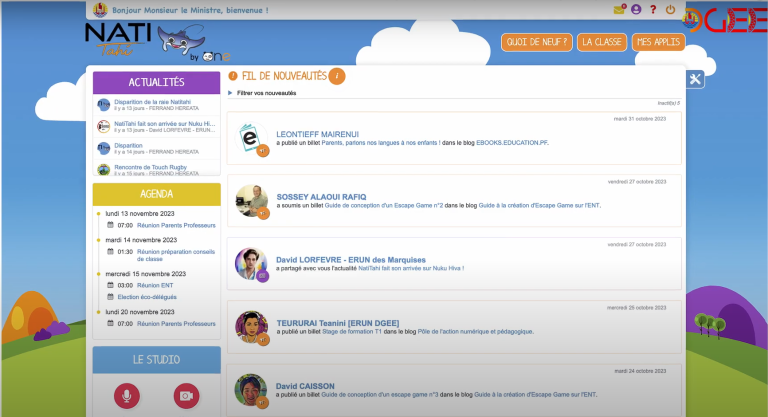Screen dimensions: 768x417
Task: Expand the Filtrer vos nouveautés section
Action: click(265, 93)
